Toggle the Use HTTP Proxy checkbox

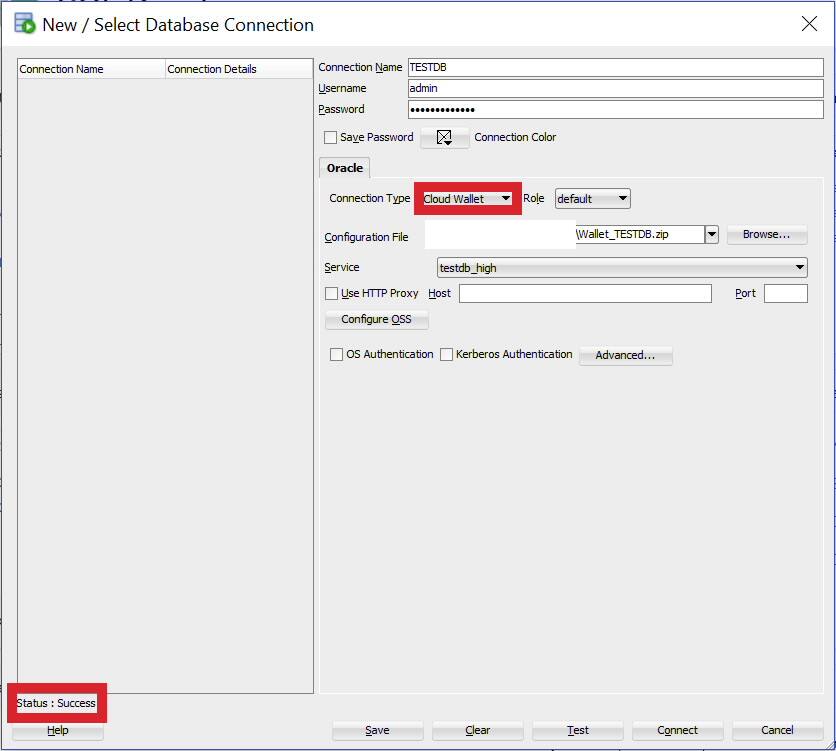pyautogui.click(x=332, y=294)
